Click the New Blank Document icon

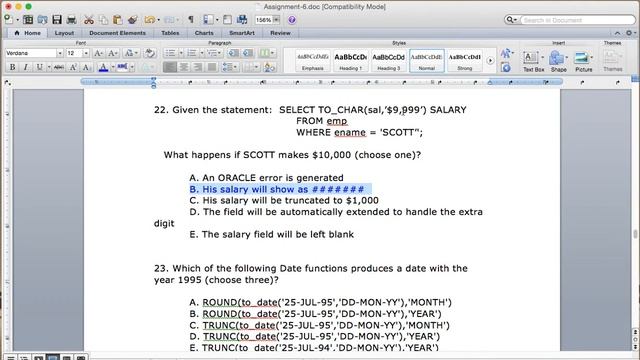tap(8, 19)
